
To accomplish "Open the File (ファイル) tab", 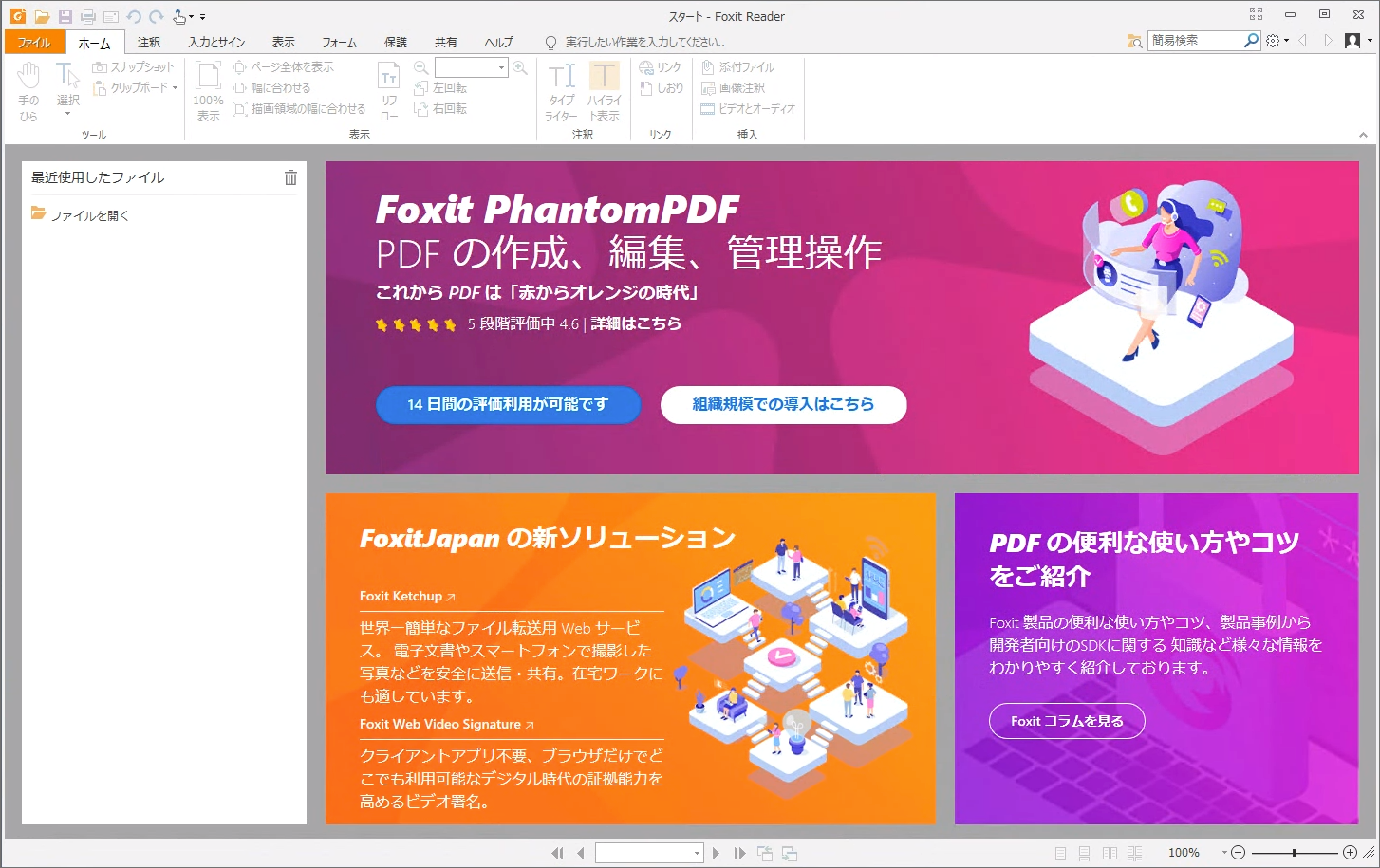I will 34,42.
